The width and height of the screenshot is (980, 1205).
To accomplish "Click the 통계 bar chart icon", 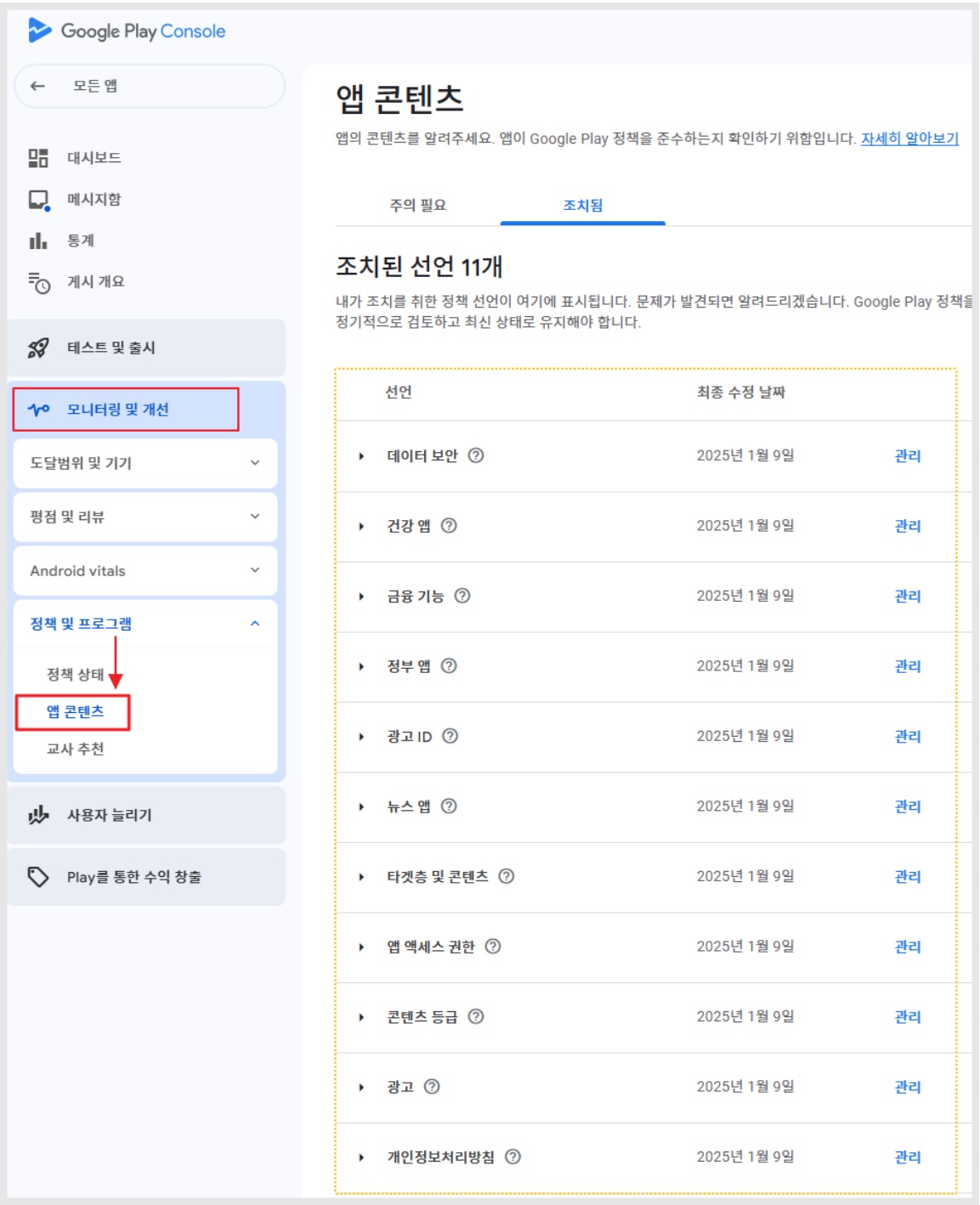I will [38, 240].
